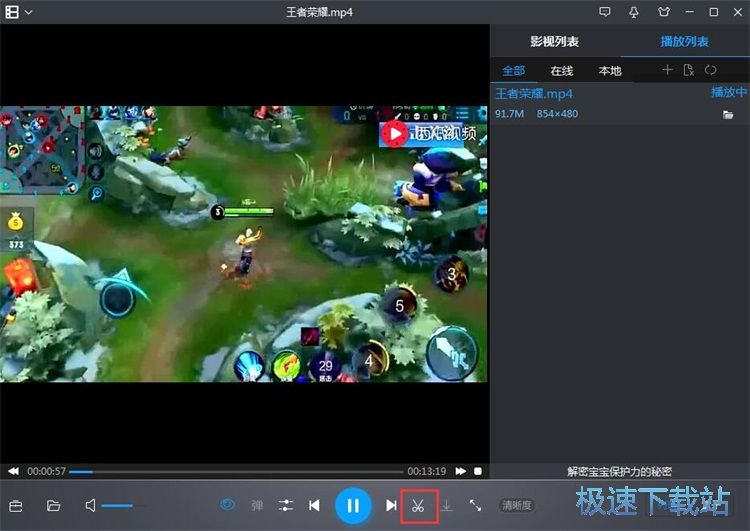This screenshot has height=531, width=750.
Task: Clear the playlist with the delete-file icon
Action: [x=689, y=70]
